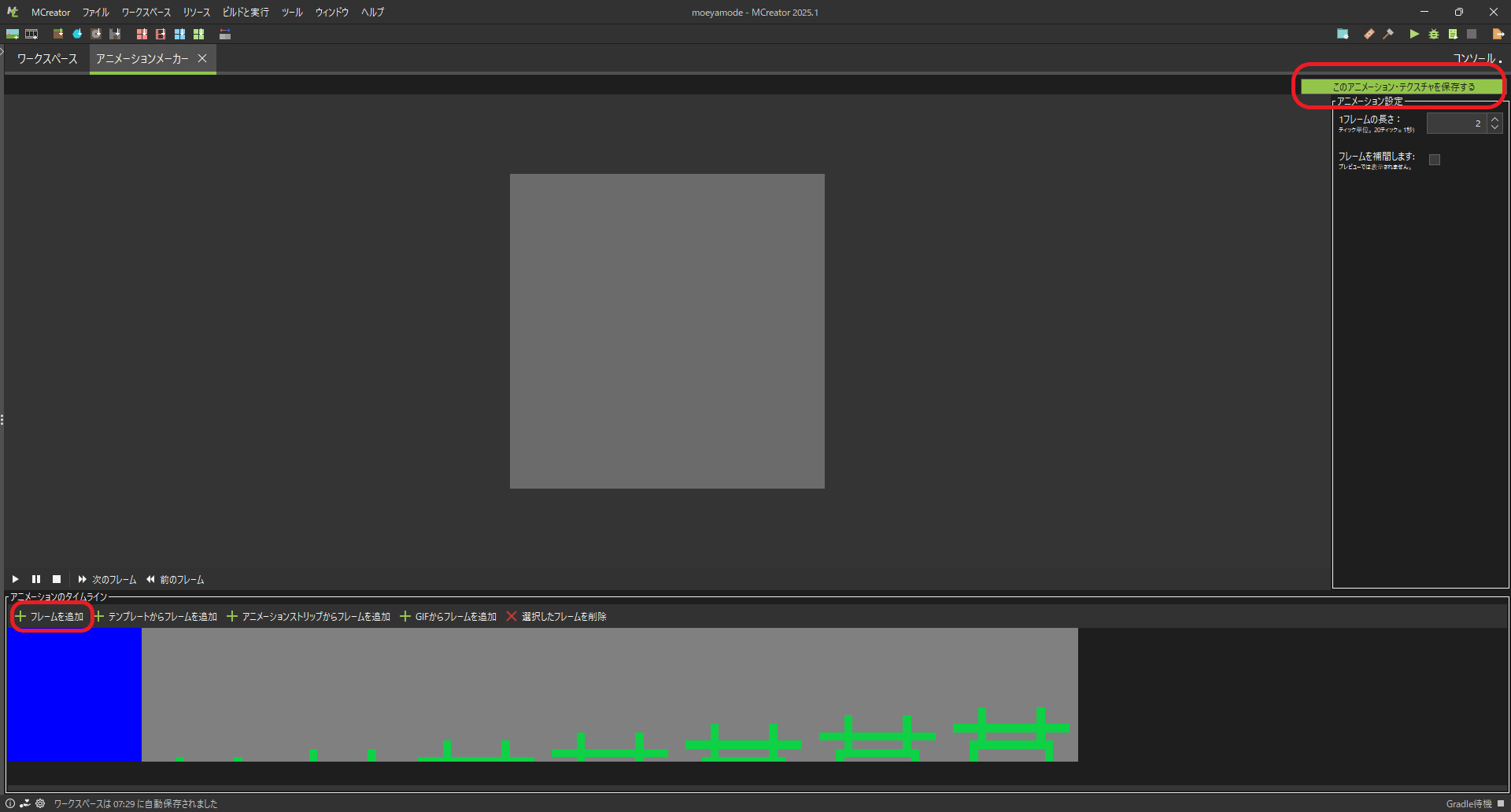Screen dimensions: 1511x812
Task: Click the hammer build workspace icon
Action: 1388,34
